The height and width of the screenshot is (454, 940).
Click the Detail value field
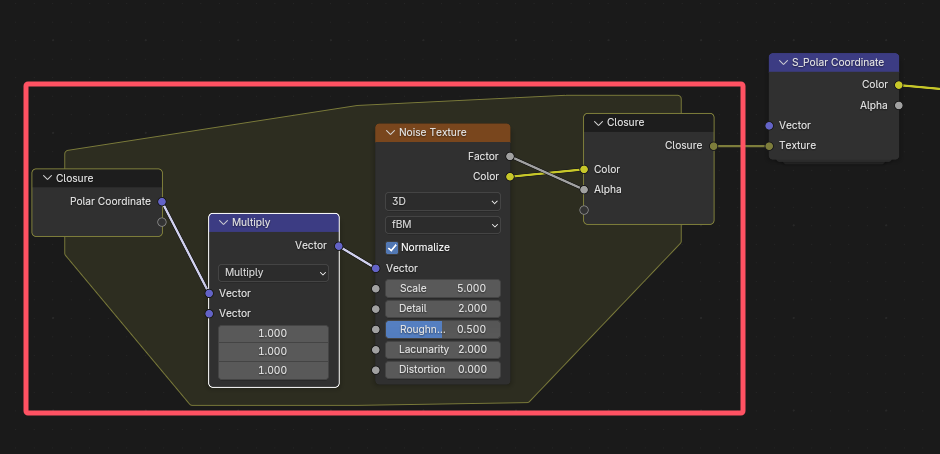(x=442, y=309)
